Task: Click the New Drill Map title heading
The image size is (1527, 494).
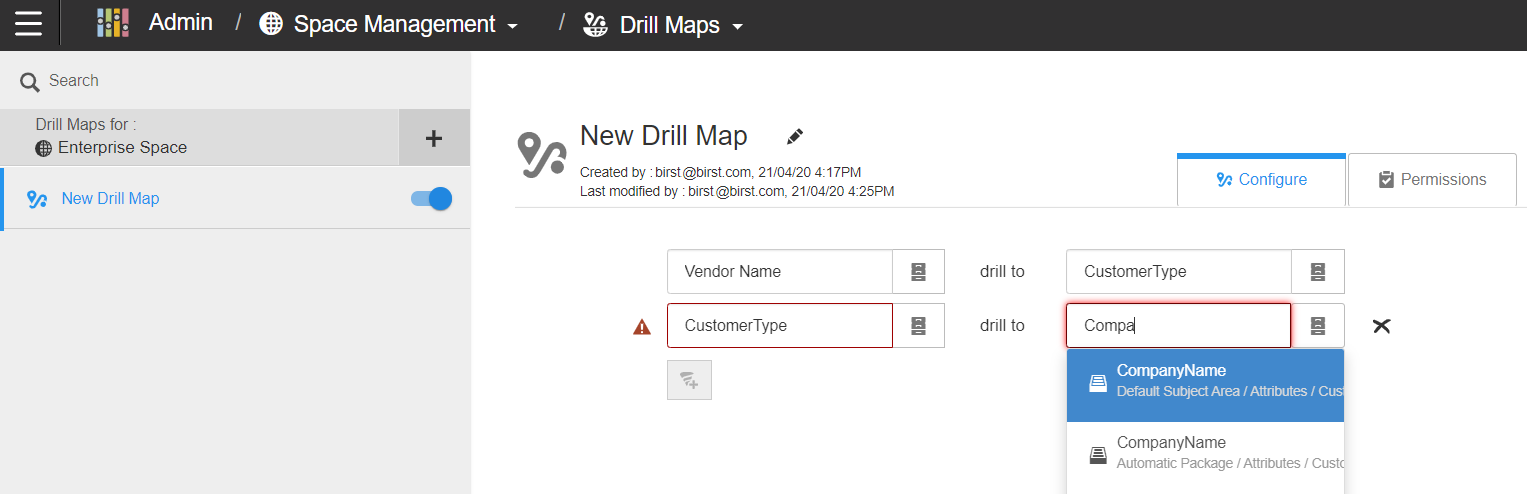Action: (664, 135)
